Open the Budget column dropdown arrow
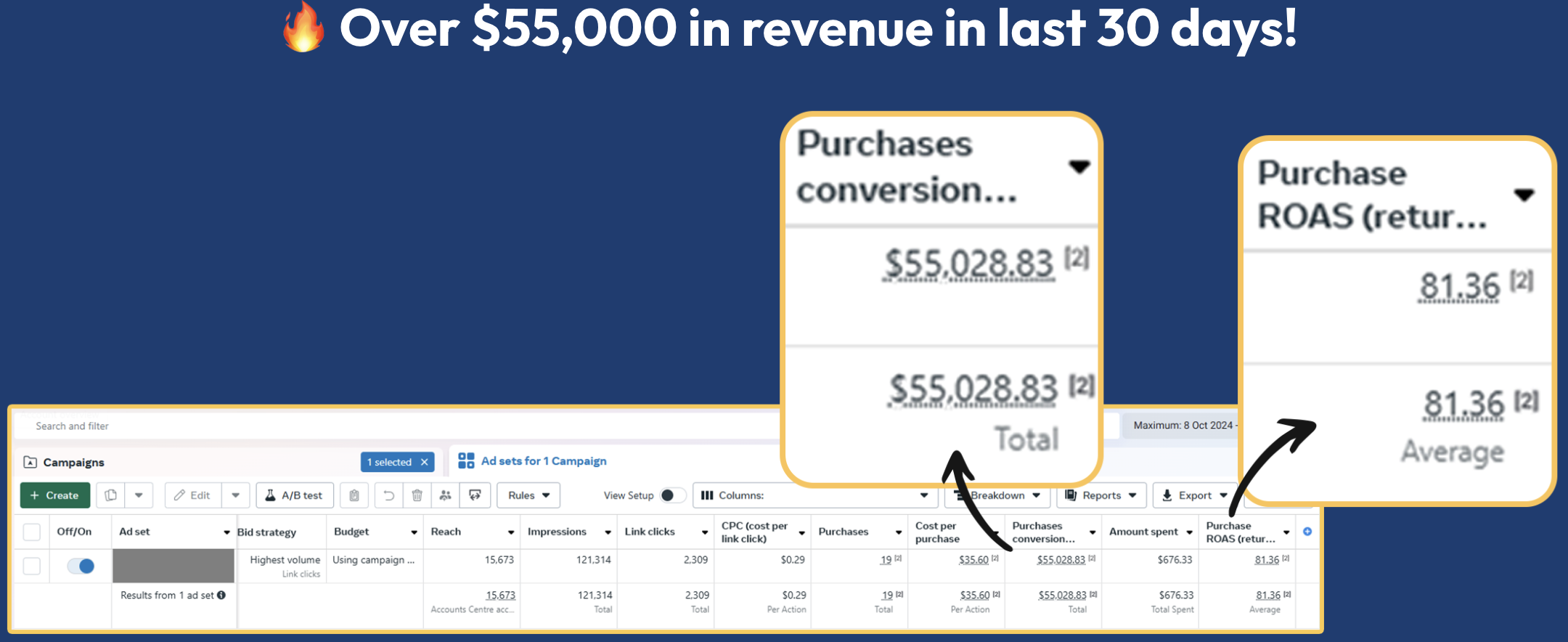The image size is (1568, 642). tap(414, 532)
